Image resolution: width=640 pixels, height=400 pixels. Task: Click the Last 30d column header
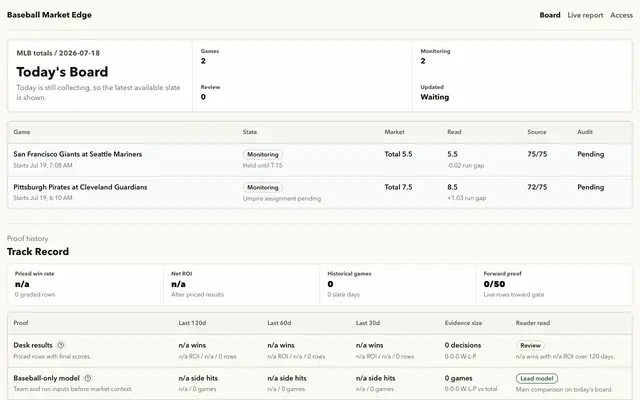point(368,323)
